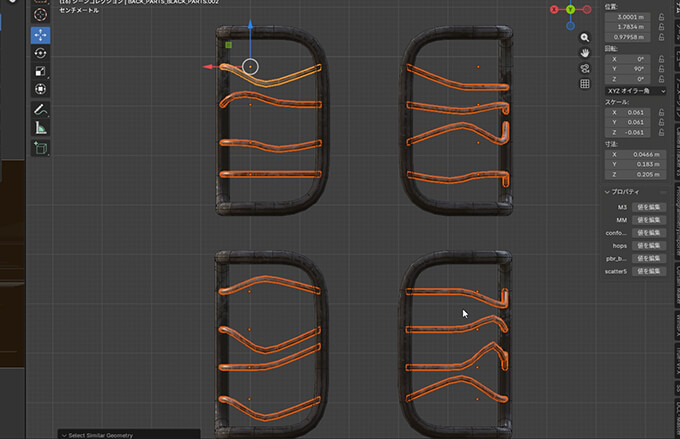This screenshot has height=439, width=680.
Task: Toggle lock on Rotation Y value
Action: click(661, 68)
